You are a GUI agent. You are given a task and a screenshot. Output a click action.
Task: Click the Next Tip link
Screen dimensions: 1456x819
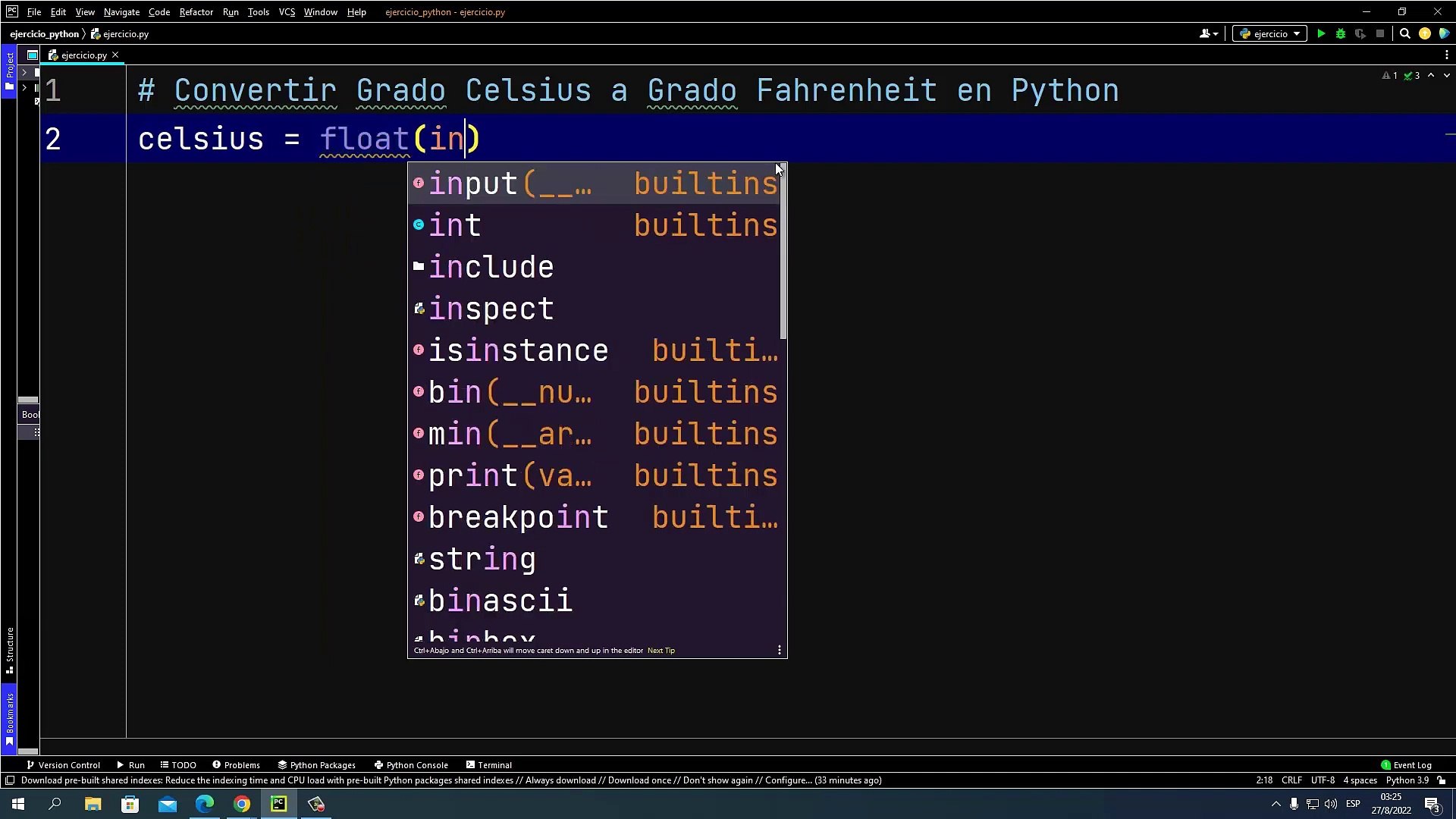(661, 650)
